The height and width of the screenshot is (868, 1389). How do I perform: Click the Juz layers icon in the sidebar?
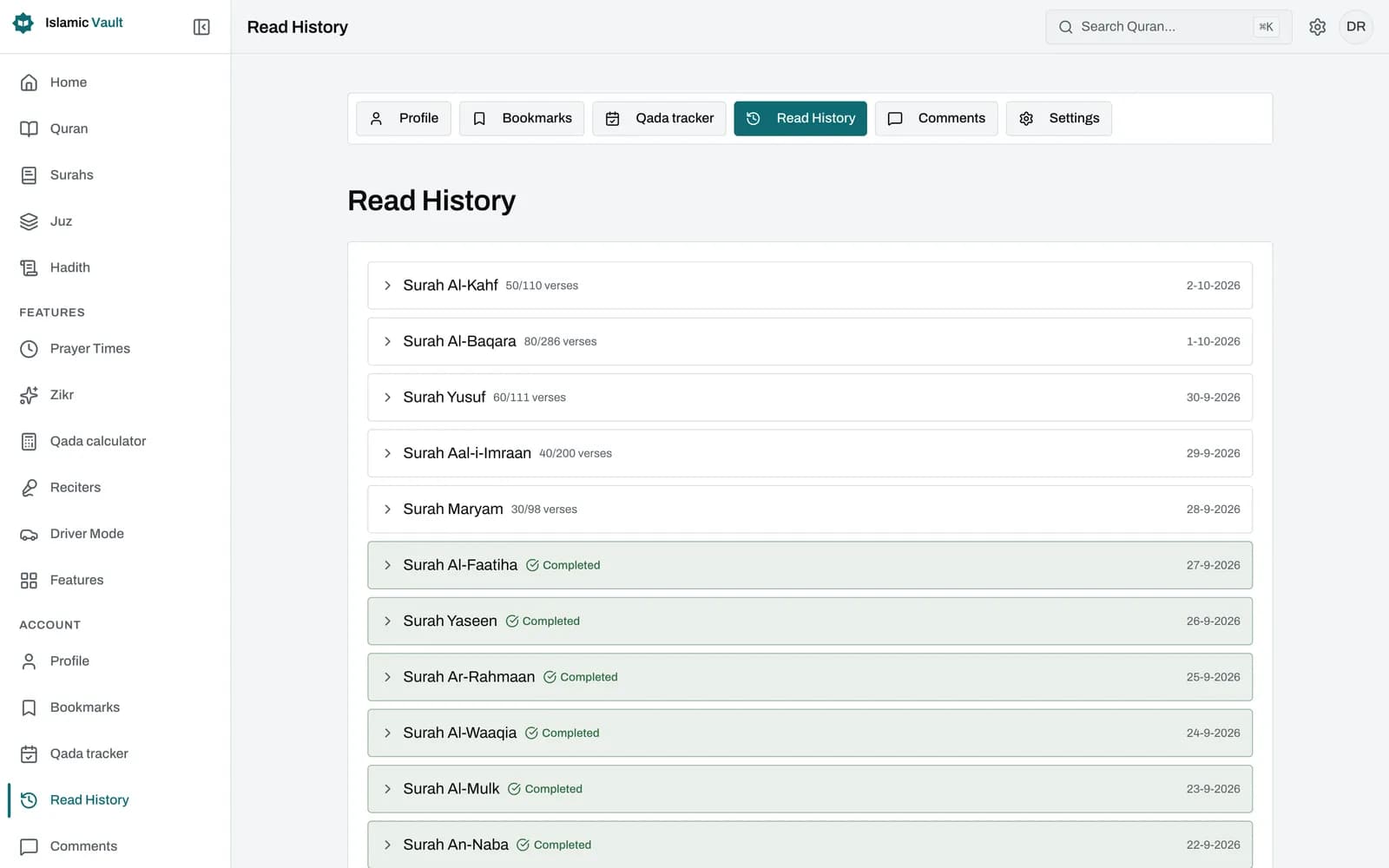pyautogui.click(x=29, y=221)
